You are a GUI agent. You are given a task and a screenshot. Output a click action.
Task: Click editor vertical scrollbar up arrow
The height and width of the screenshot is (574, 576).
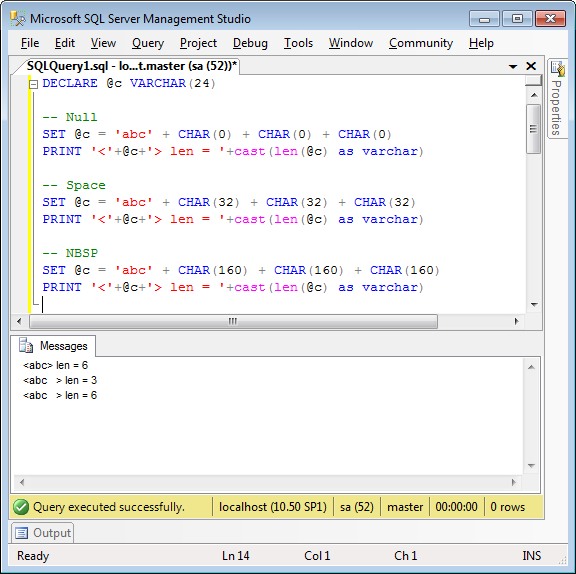point(534,95)
